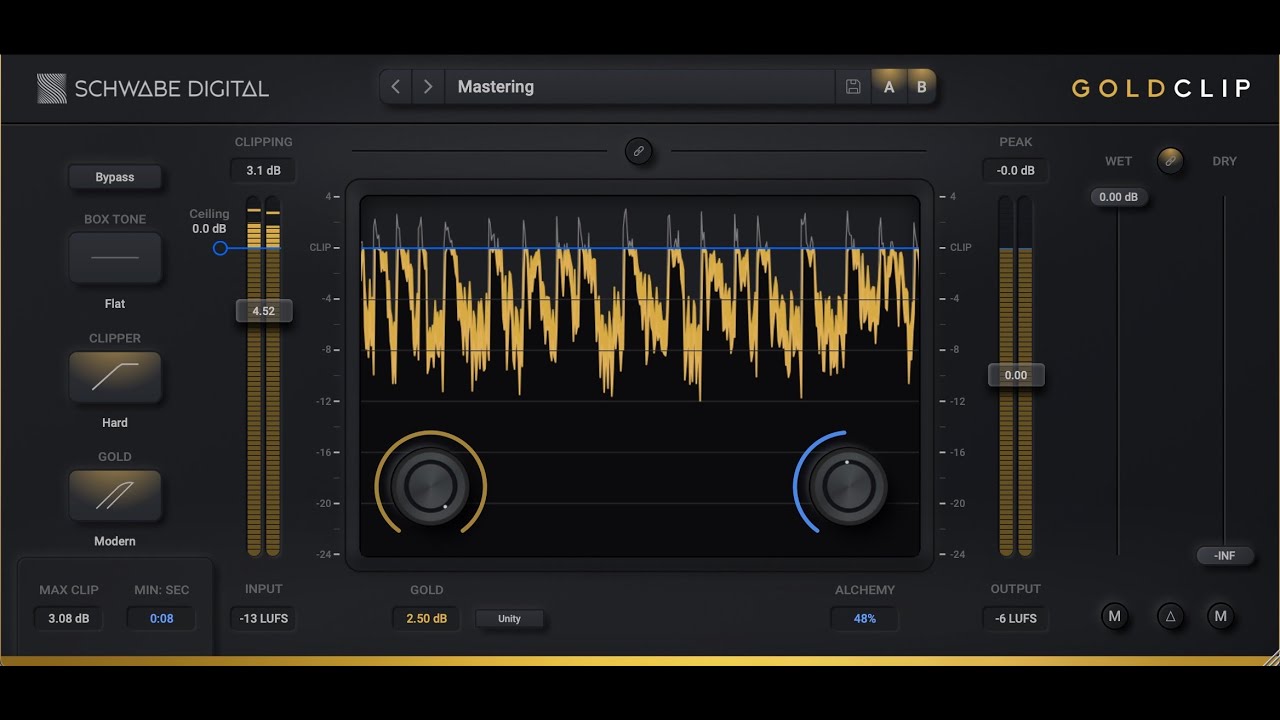Click the "BOX TONE" label
The image size is (1280, 720).
tap(115, 219)
